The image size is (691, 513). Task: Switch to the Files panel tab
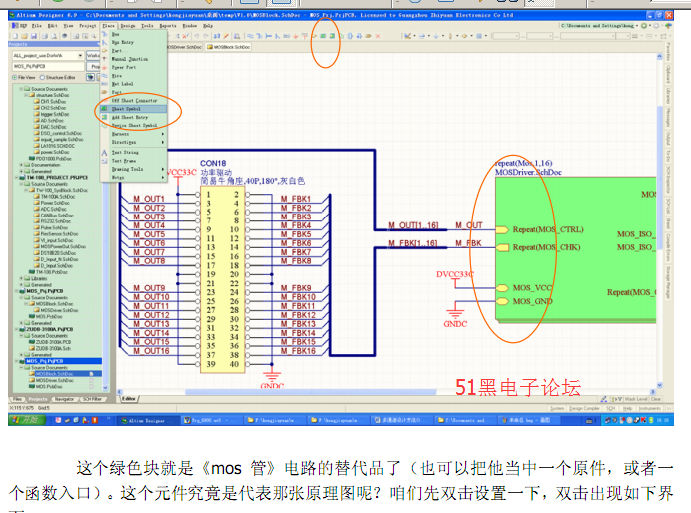tap(17, 399)
